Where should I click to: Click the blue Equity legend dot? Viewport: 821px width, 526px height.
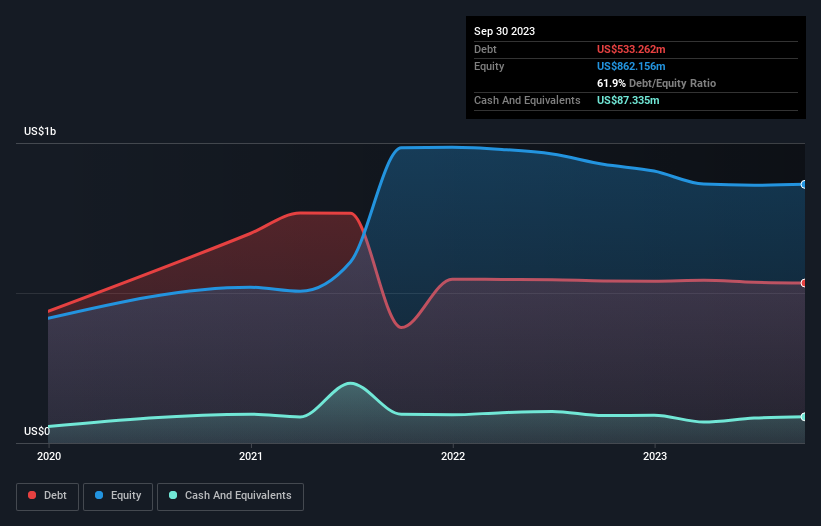tap(99, 495)
